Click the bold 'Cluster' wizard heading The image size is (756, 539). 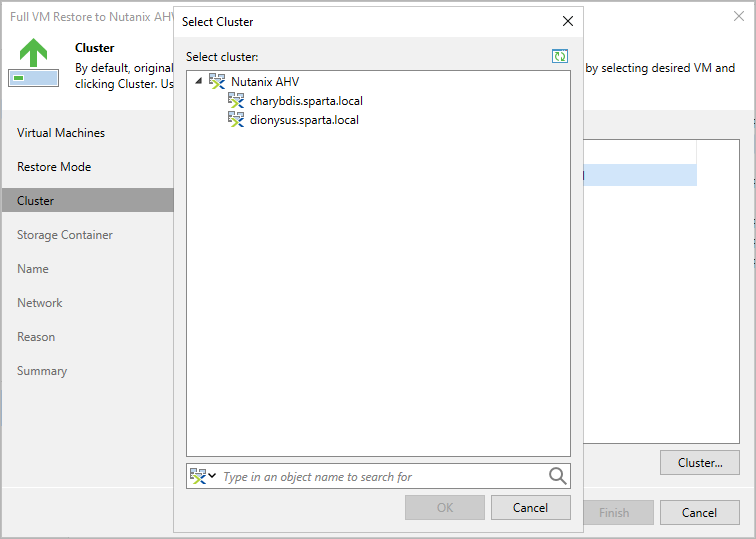pyautogui.click(x=94, y=48)
